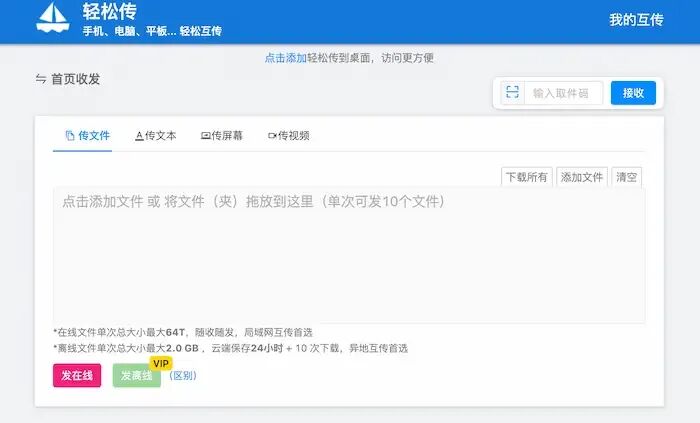
Task: Open the (区别) link
Action: pos(183,375)
